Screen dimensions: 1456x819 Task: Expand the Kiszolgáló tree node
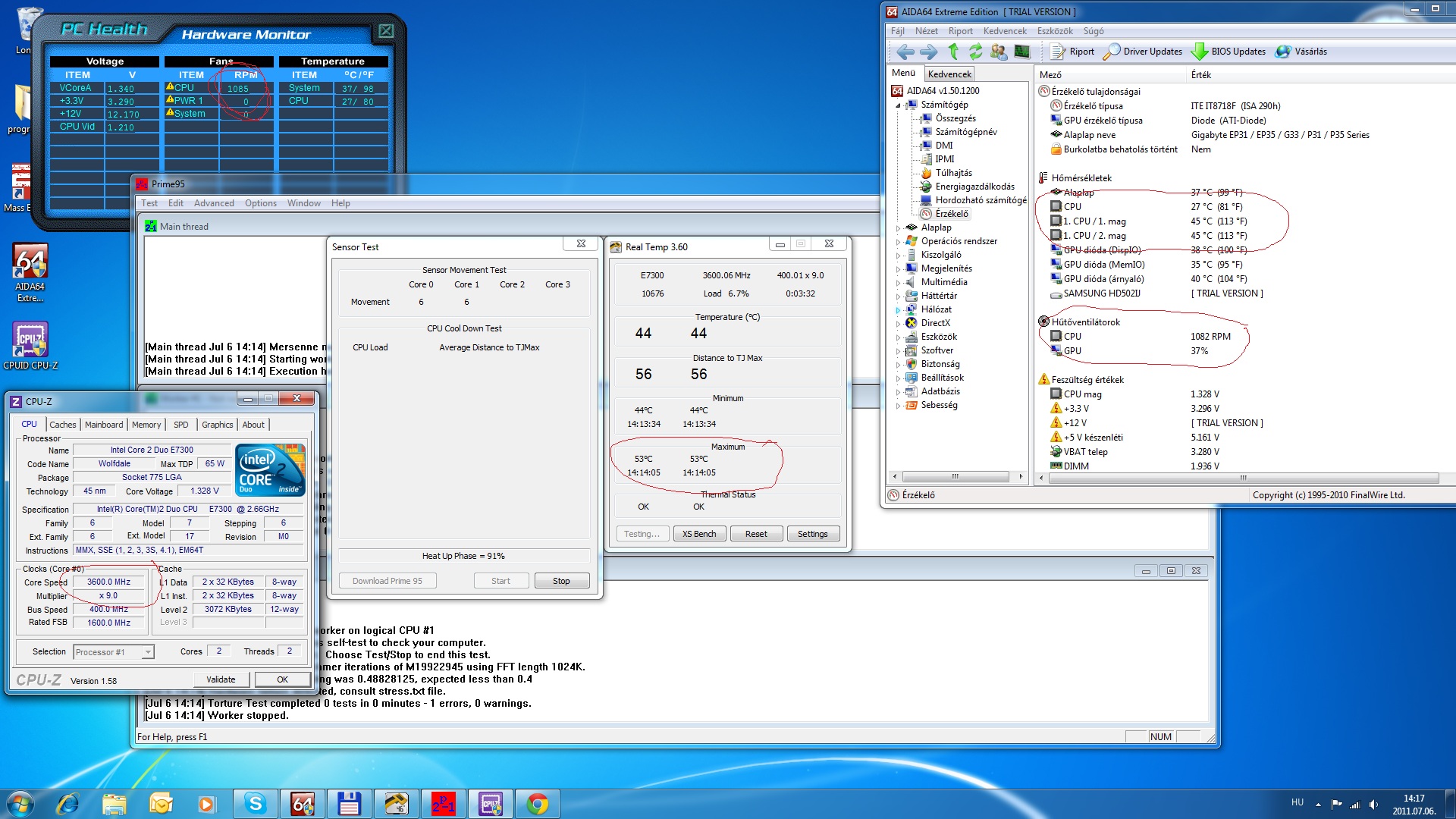click(x=899, y=256)
